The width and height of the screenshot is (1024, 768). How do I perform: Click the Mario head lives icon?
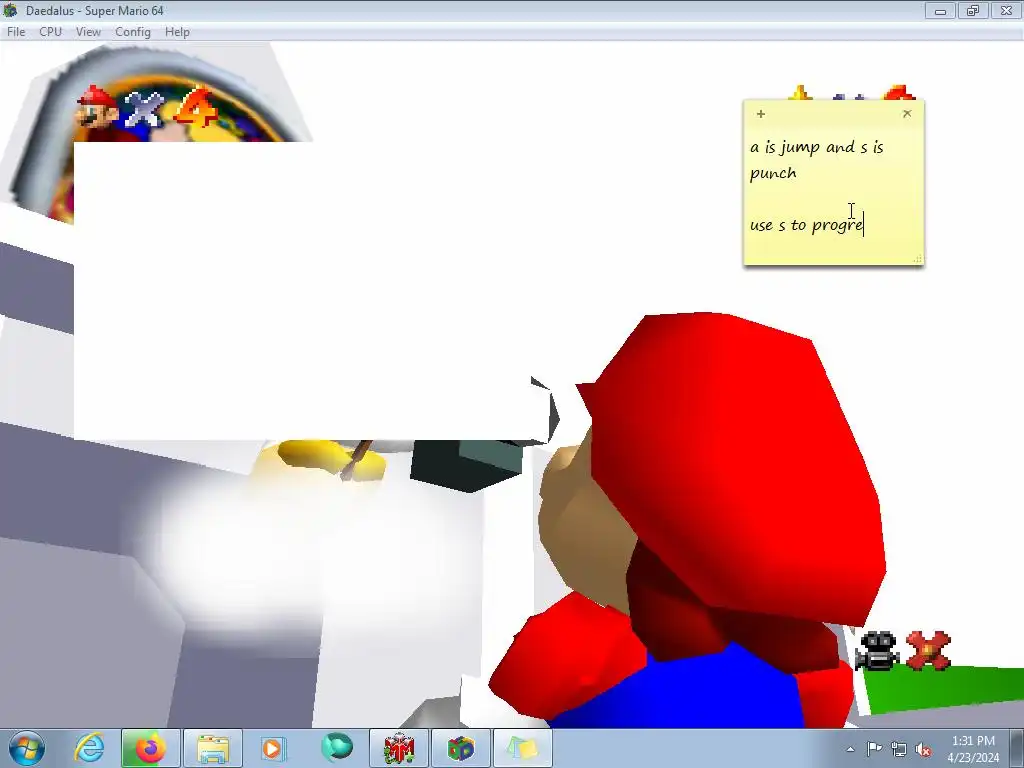coord(97,108)
